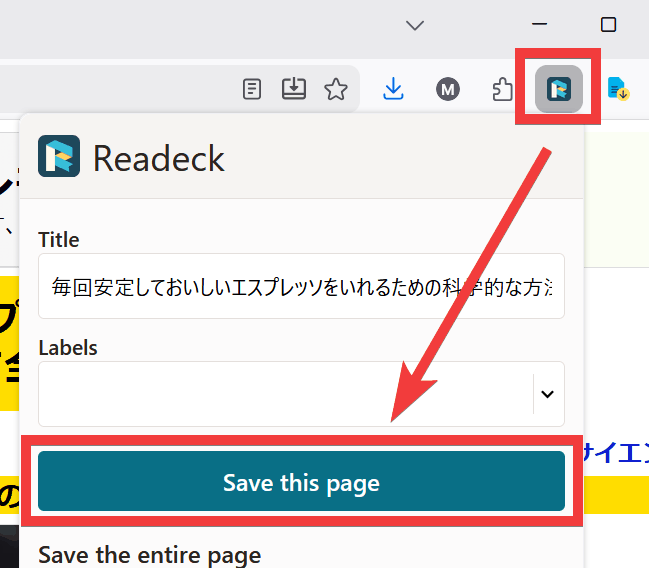
Task: Bookmark this page with the star icon
Action: [336, 89]
